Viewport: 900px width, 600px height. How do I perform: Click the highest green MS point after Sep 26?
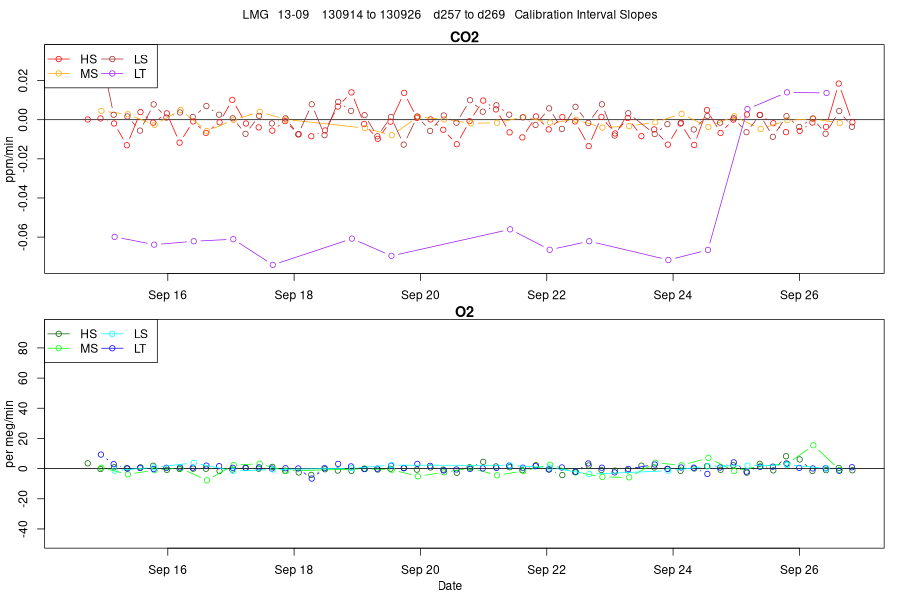(x=813, y=445)
